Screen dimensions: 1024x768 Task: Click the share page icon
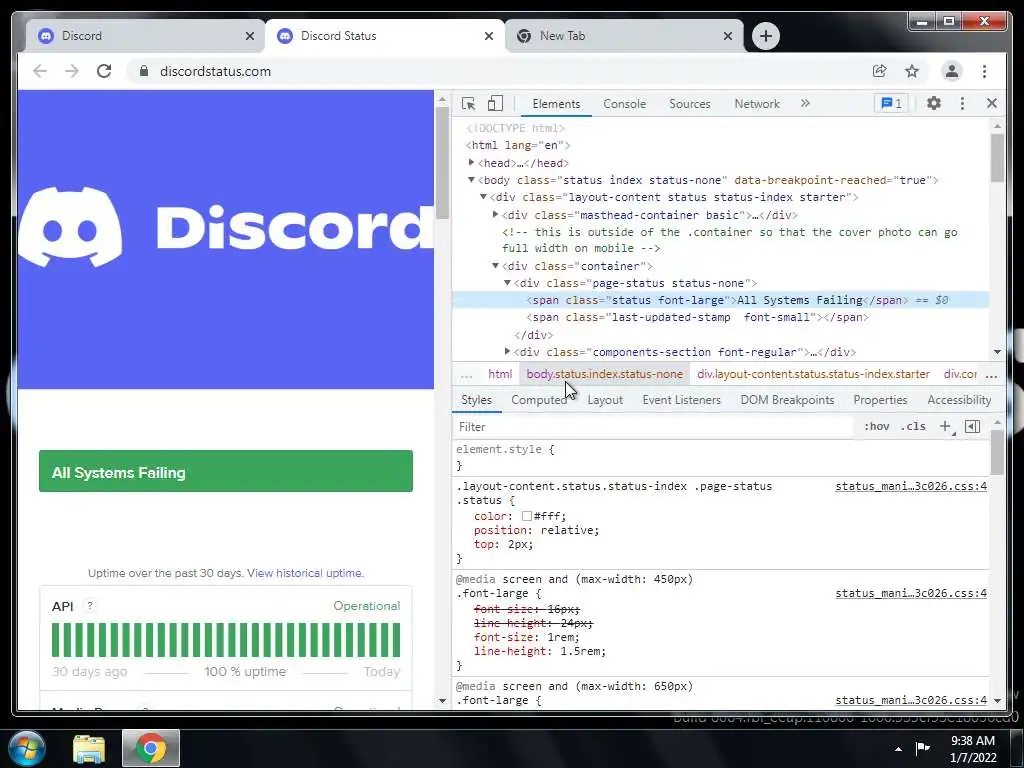[880, 71]
